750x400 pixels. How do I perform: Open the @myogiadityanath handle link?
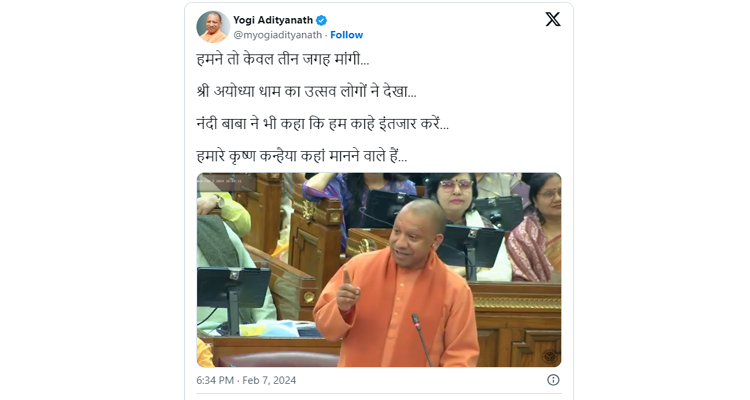[x=277, y=35]
